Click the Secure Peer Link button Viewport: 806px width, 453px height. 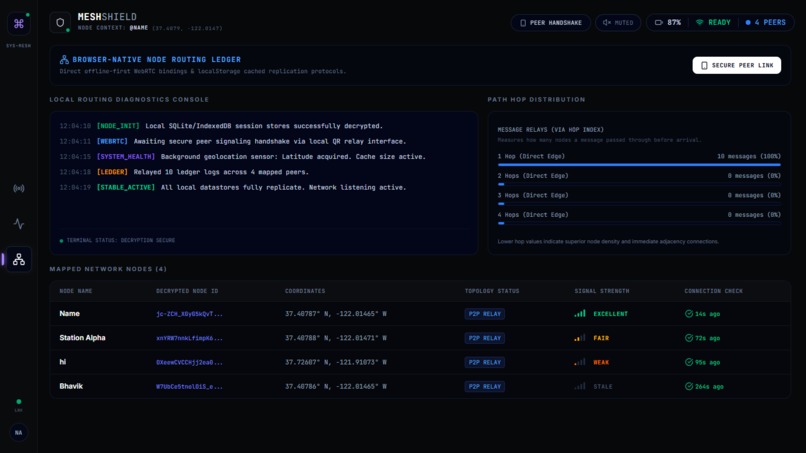pos(737,65)
